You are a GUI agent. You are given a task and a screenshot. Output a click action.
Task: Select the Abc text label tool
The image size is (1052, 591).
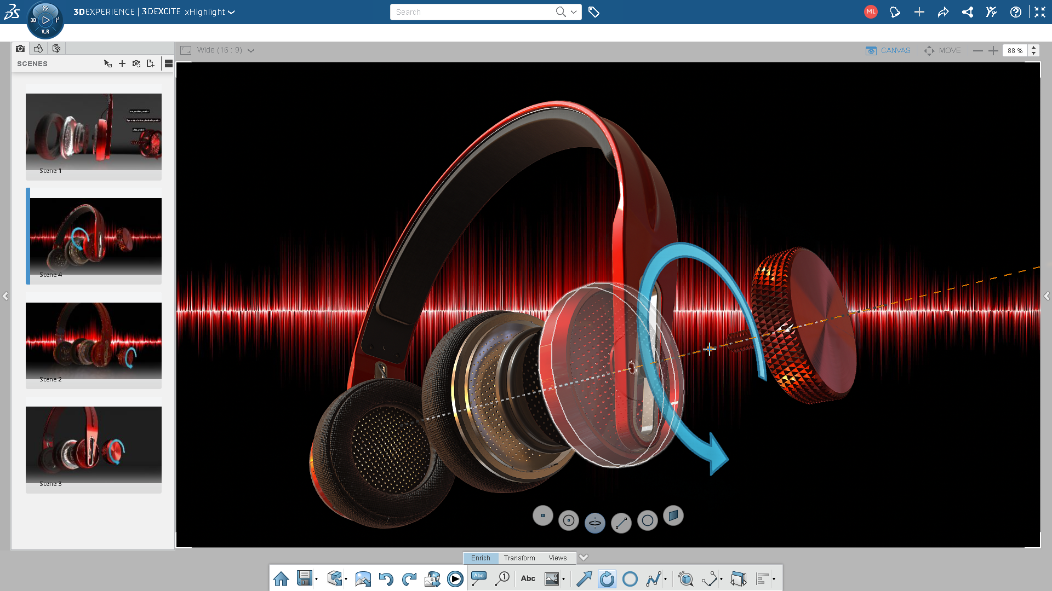click(528, 578)
